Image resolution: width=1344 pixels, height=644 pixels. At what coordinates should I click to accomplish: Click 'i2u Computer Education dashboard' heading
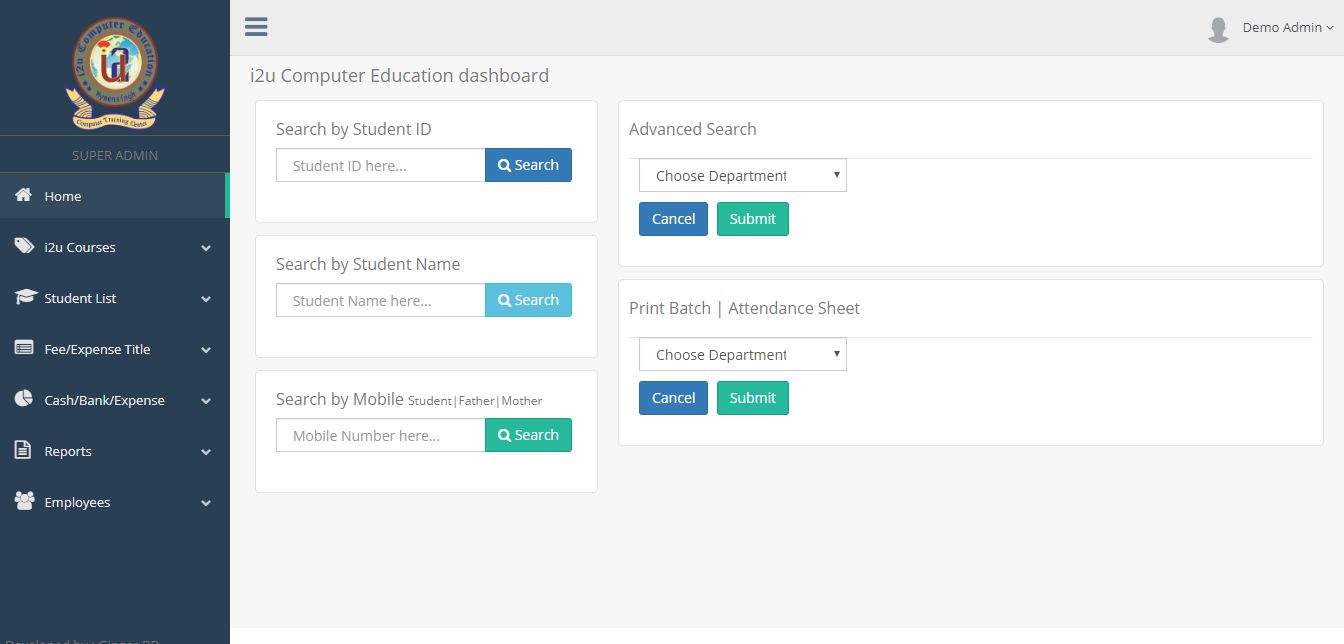[399, 75]
